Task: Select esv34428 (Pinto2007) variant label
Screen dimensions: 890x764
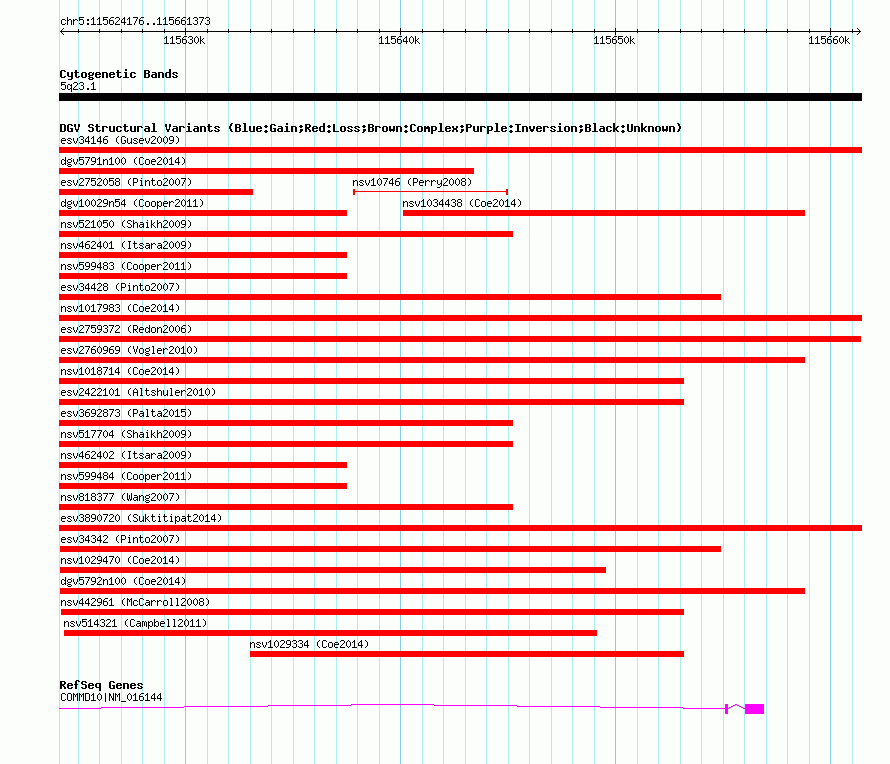Action: coord(120,287)
